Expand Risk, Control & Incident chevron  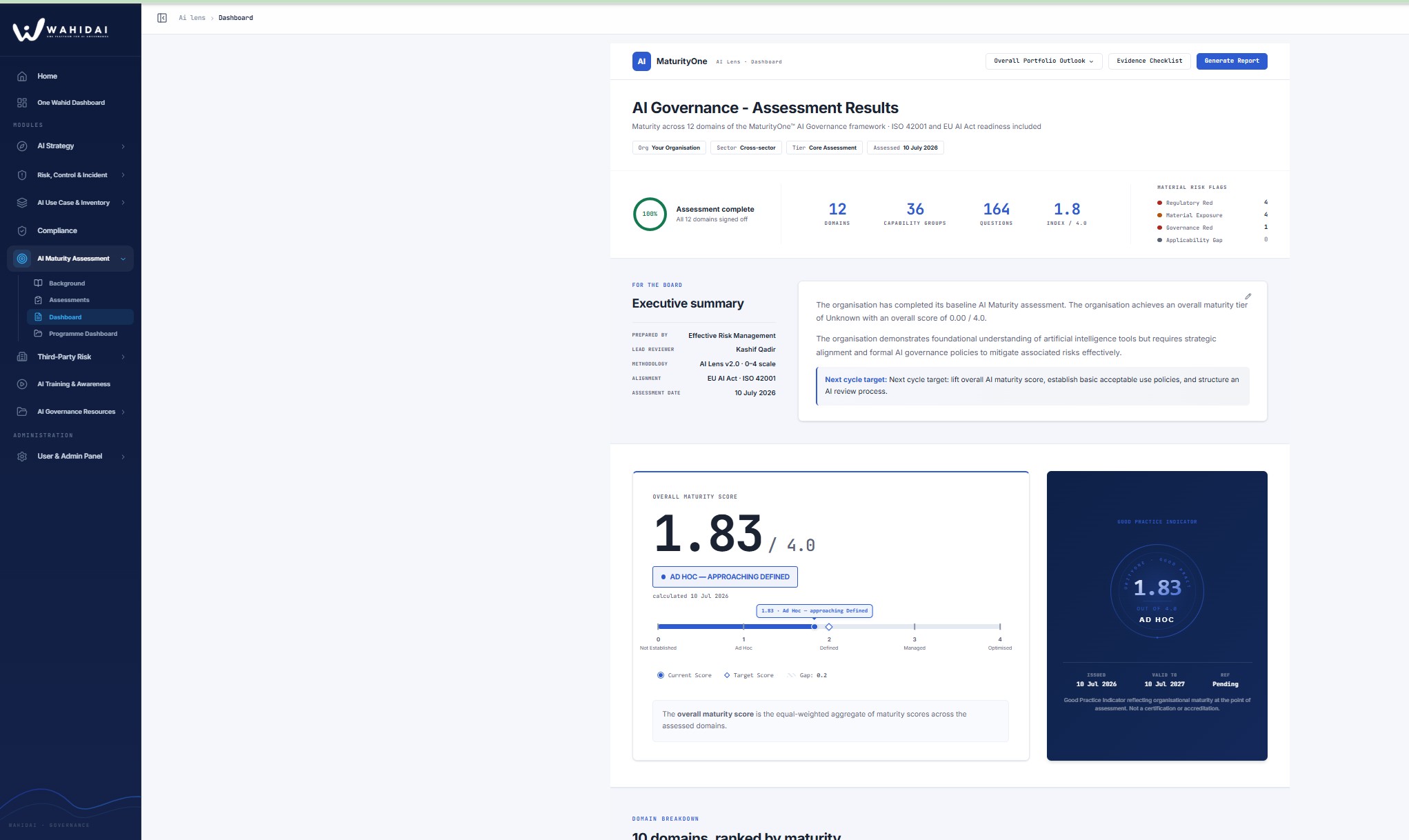pos(123,175)
